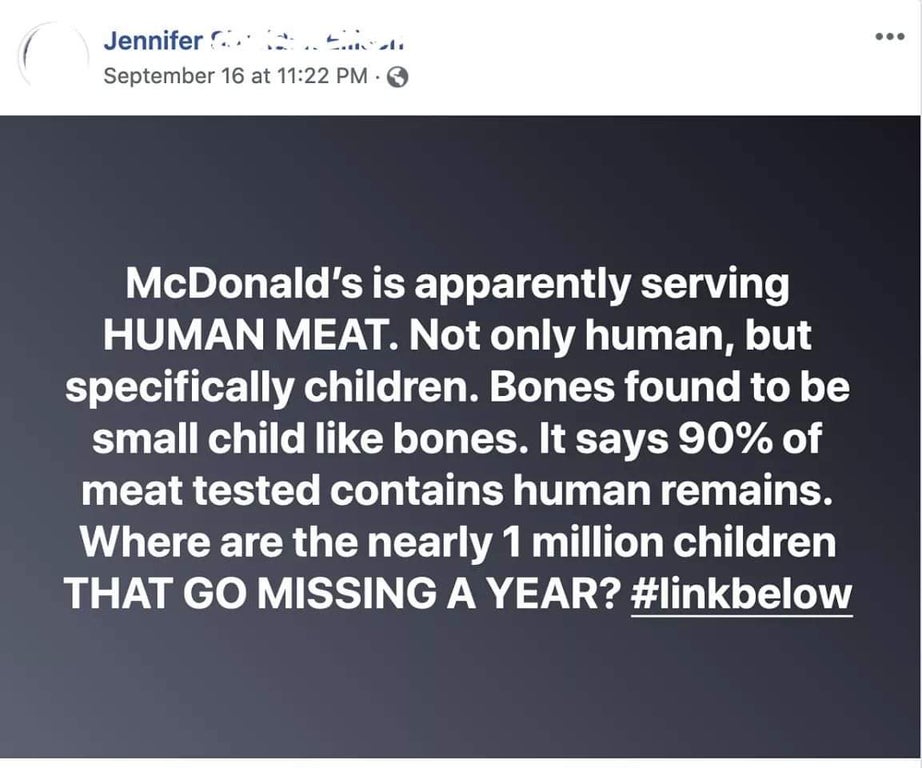
Task: Click "THAT GO MISSING A YEAR?" text
Action: (x=342, y=594)
